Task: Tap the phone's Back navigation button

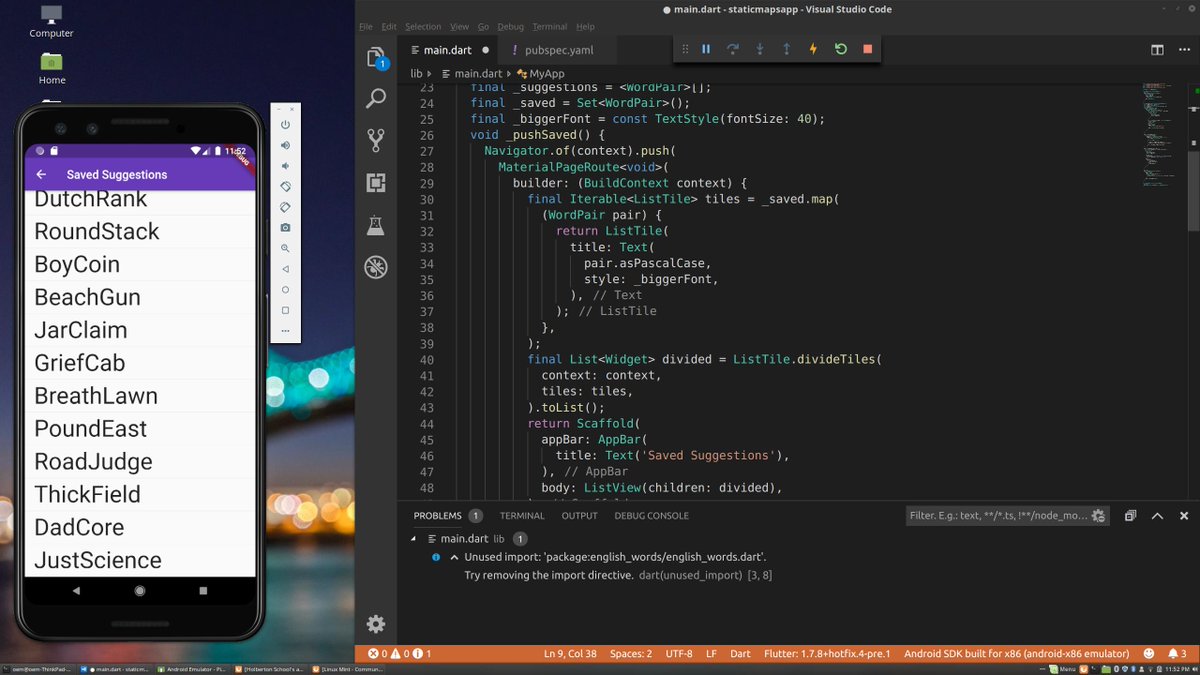Action: [x=77, y=591]
